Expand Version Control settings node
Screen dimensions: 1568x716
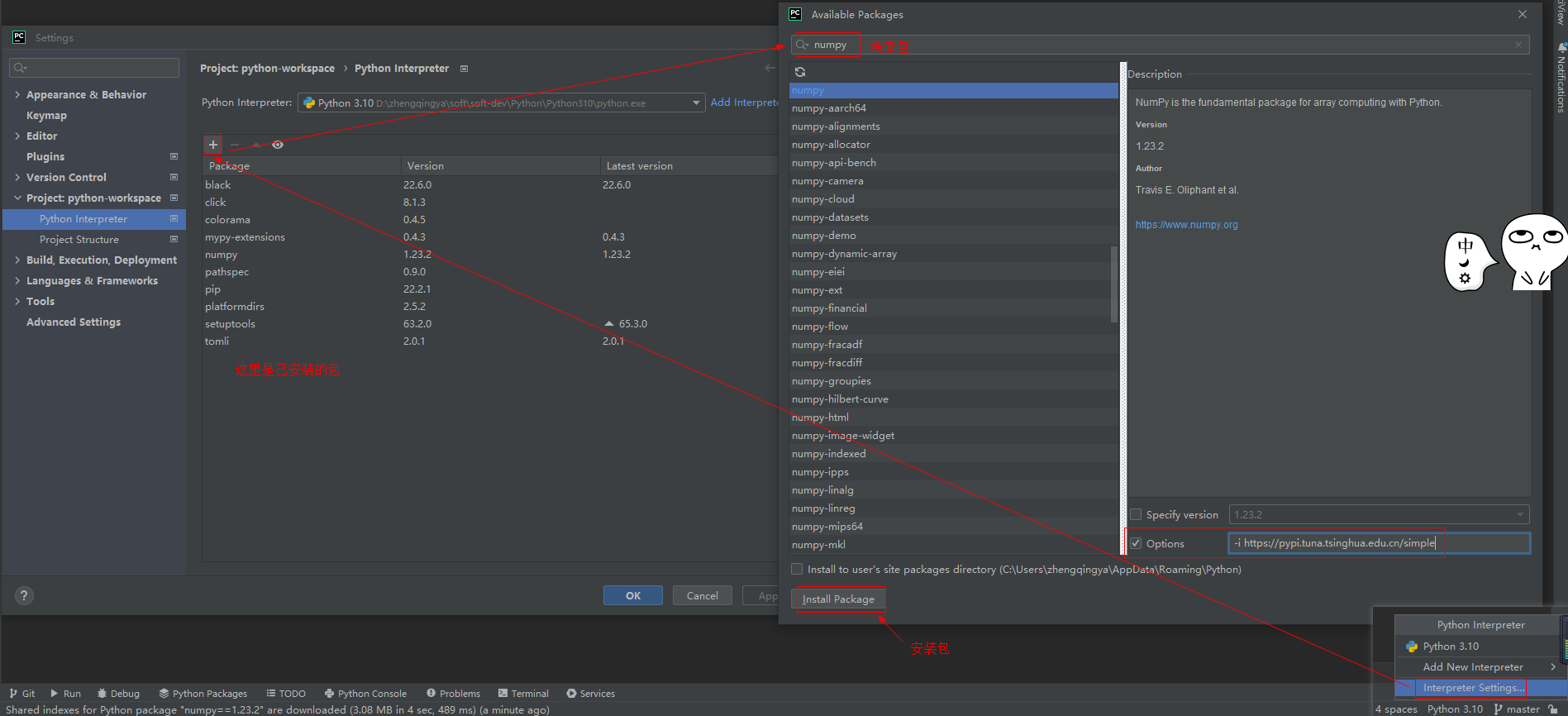(17, 177)
